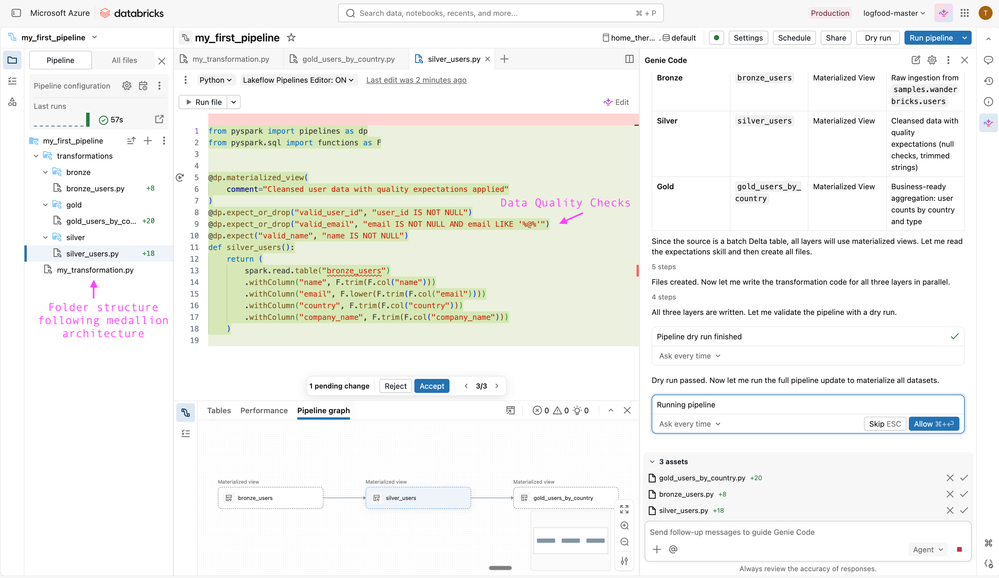Reject the pending change
The width and height of the screenshot is (999, 578).
[395, 386]
